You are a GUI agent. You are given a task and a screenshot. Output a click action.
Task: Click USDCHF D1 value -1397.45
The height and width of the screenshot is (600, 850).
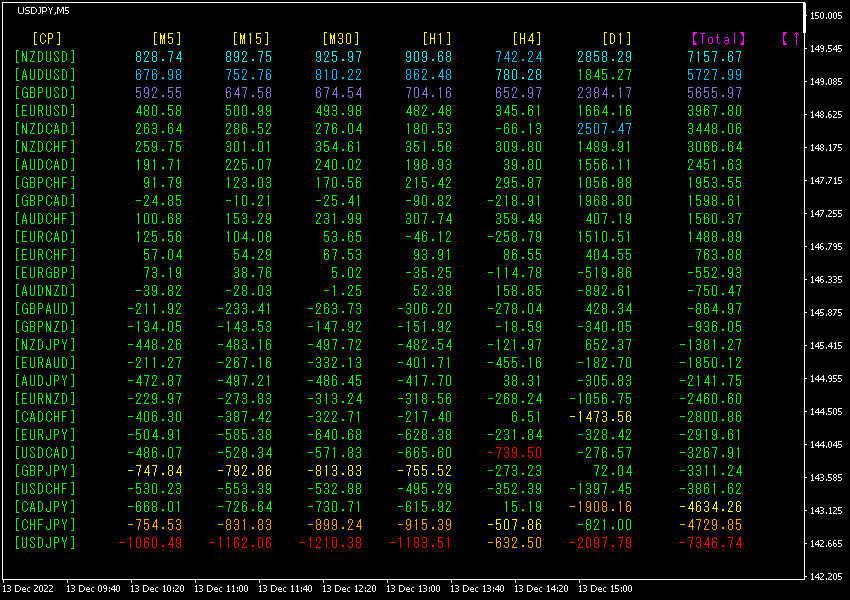pyautogui.click(x=601, y=489)
